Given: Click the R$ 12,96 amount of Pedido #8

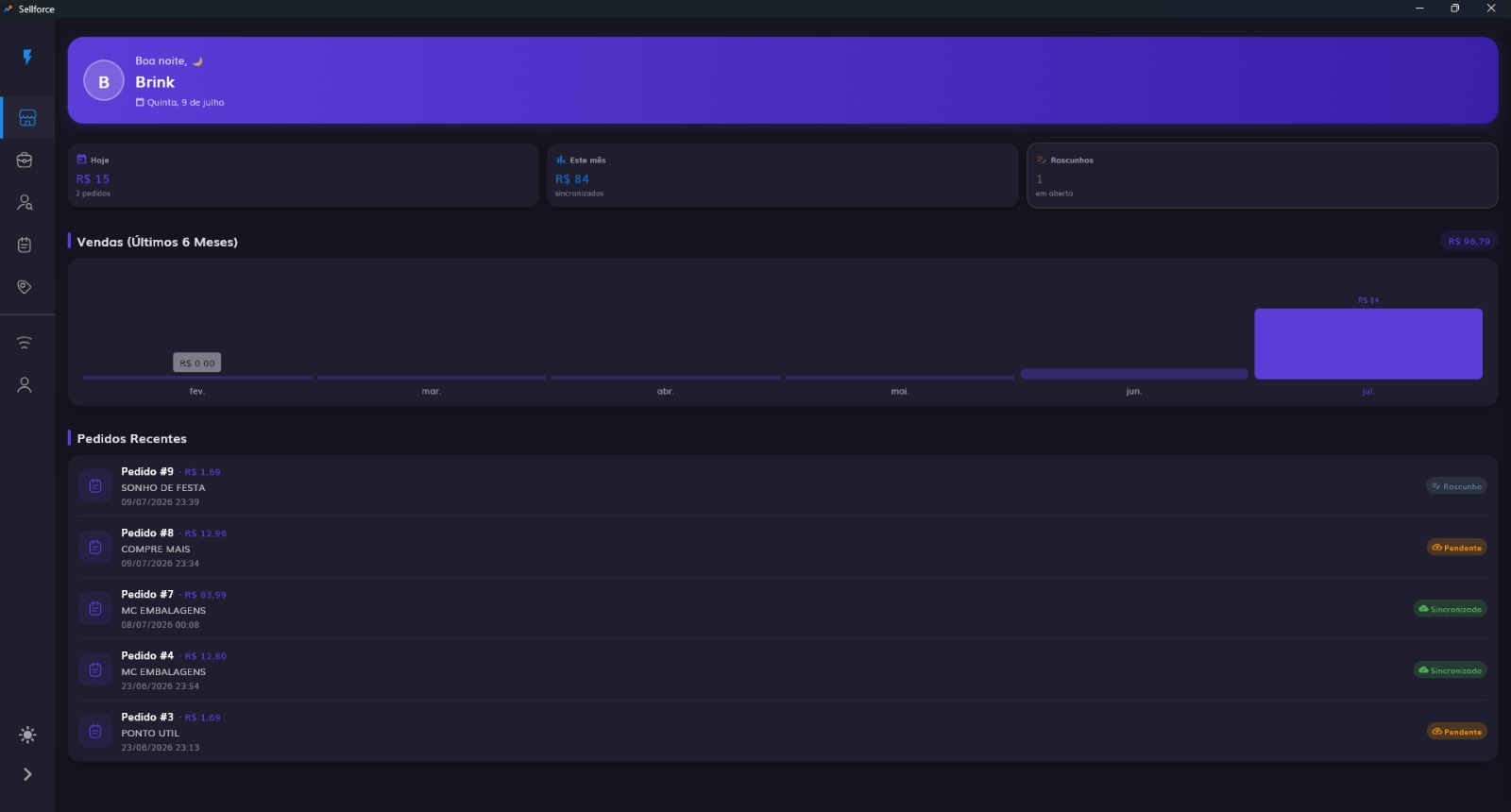Looking at the screenshot, I should 205,533.
